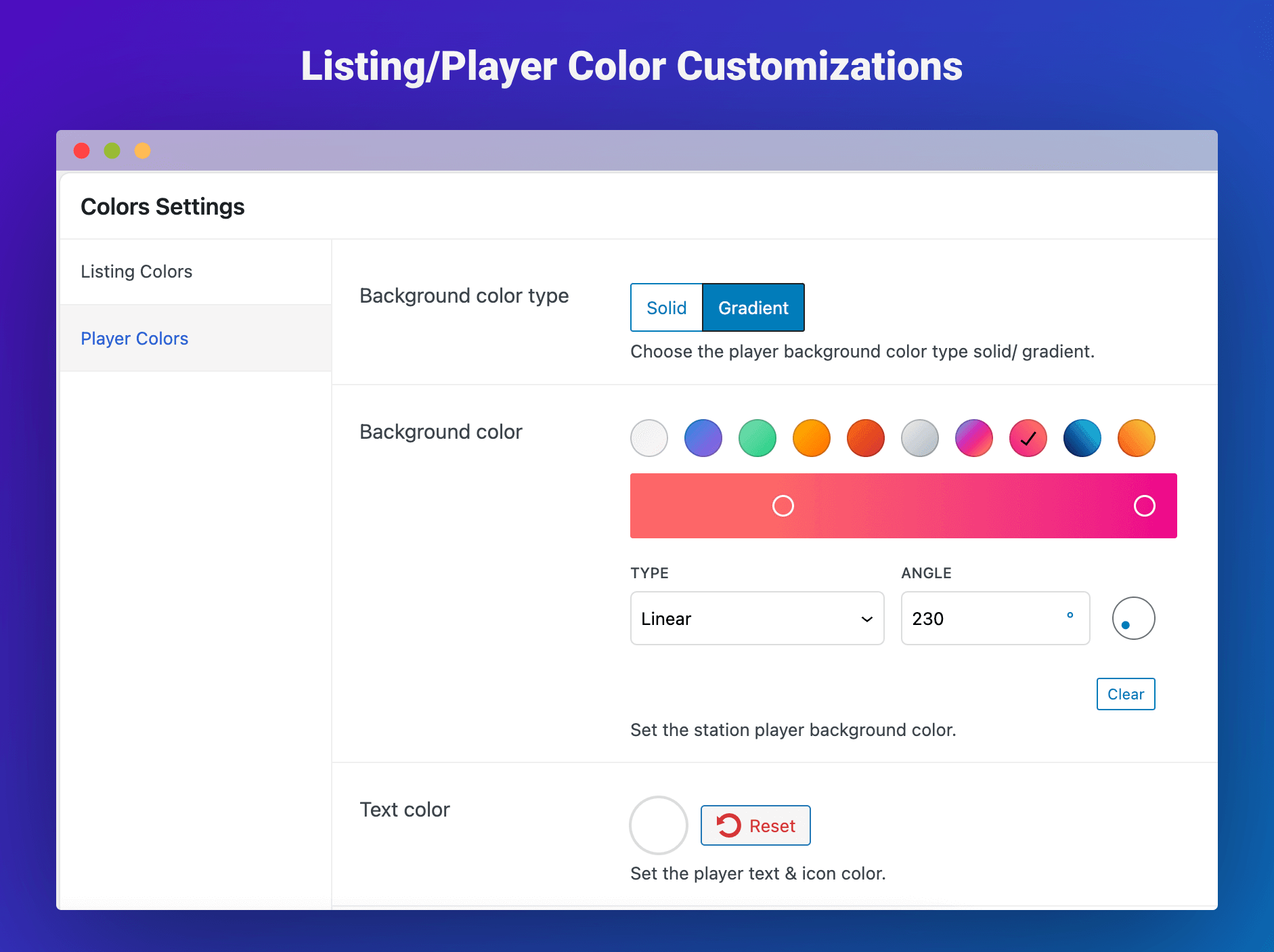
Task: Click the red close window dot
Action: [x=82, y=150]
